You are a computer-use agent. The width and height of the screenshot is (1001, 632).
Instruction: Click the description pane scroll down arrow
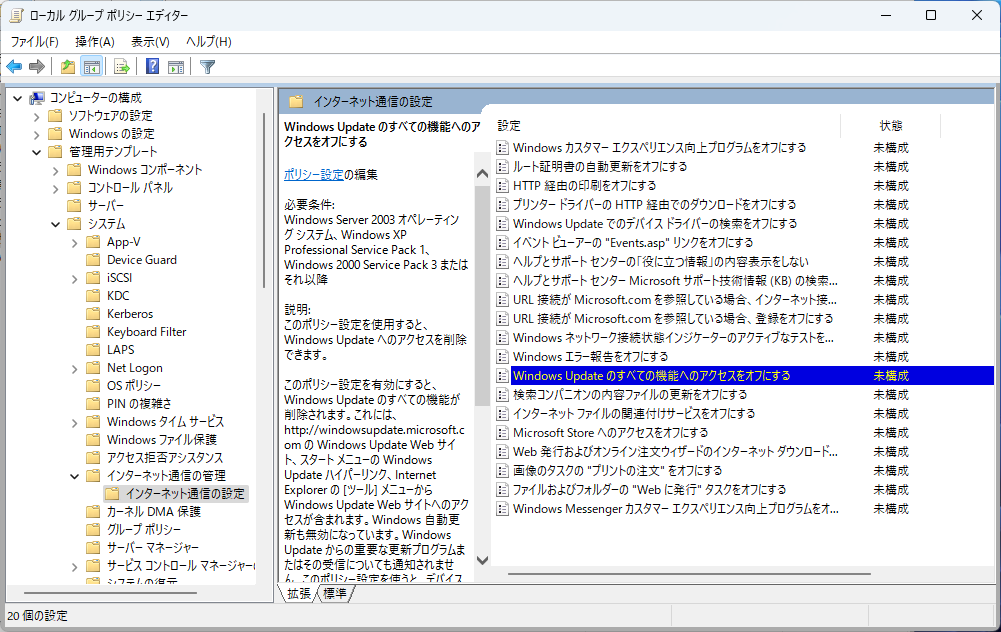point(482,561)
